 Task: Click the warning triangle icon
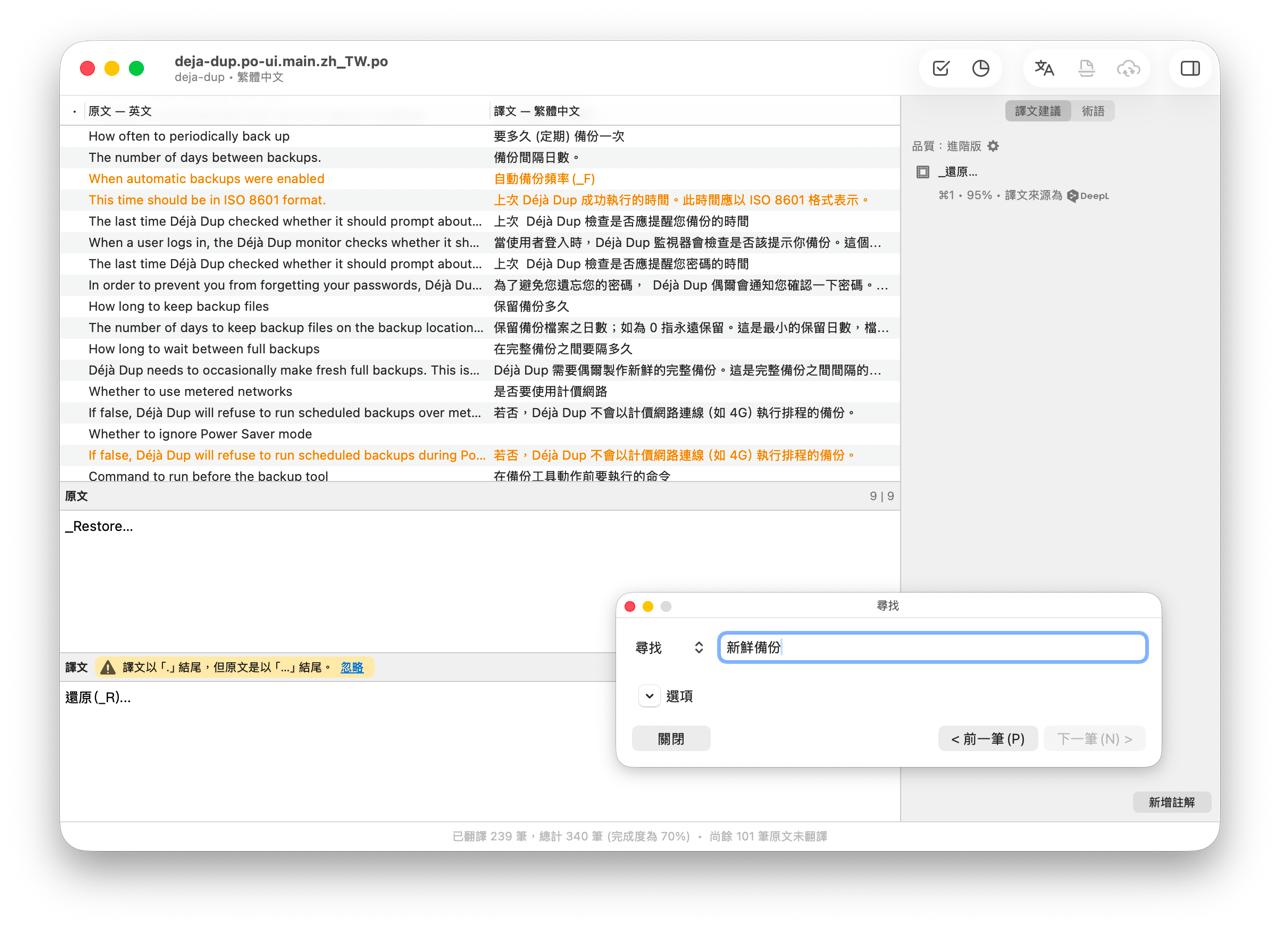coord(108,667)
